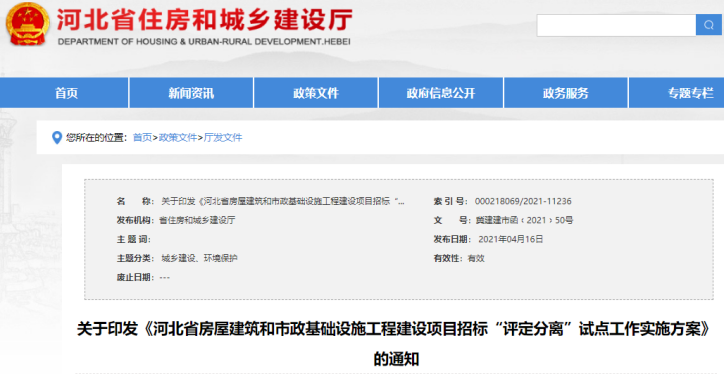Click the blue search magnifier icon
Viewport: 724px width, 374px height.
709,25
